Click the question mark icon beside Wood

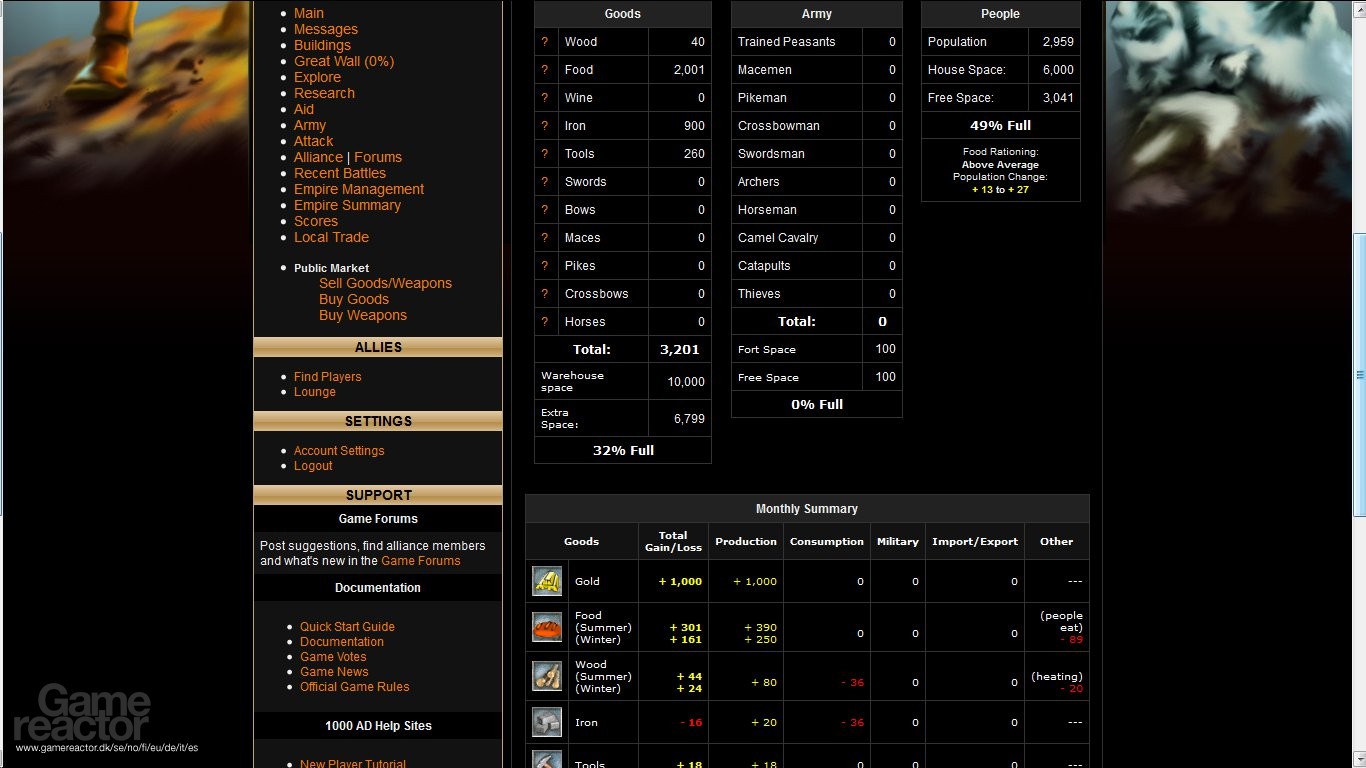click(x=544, y=41)
